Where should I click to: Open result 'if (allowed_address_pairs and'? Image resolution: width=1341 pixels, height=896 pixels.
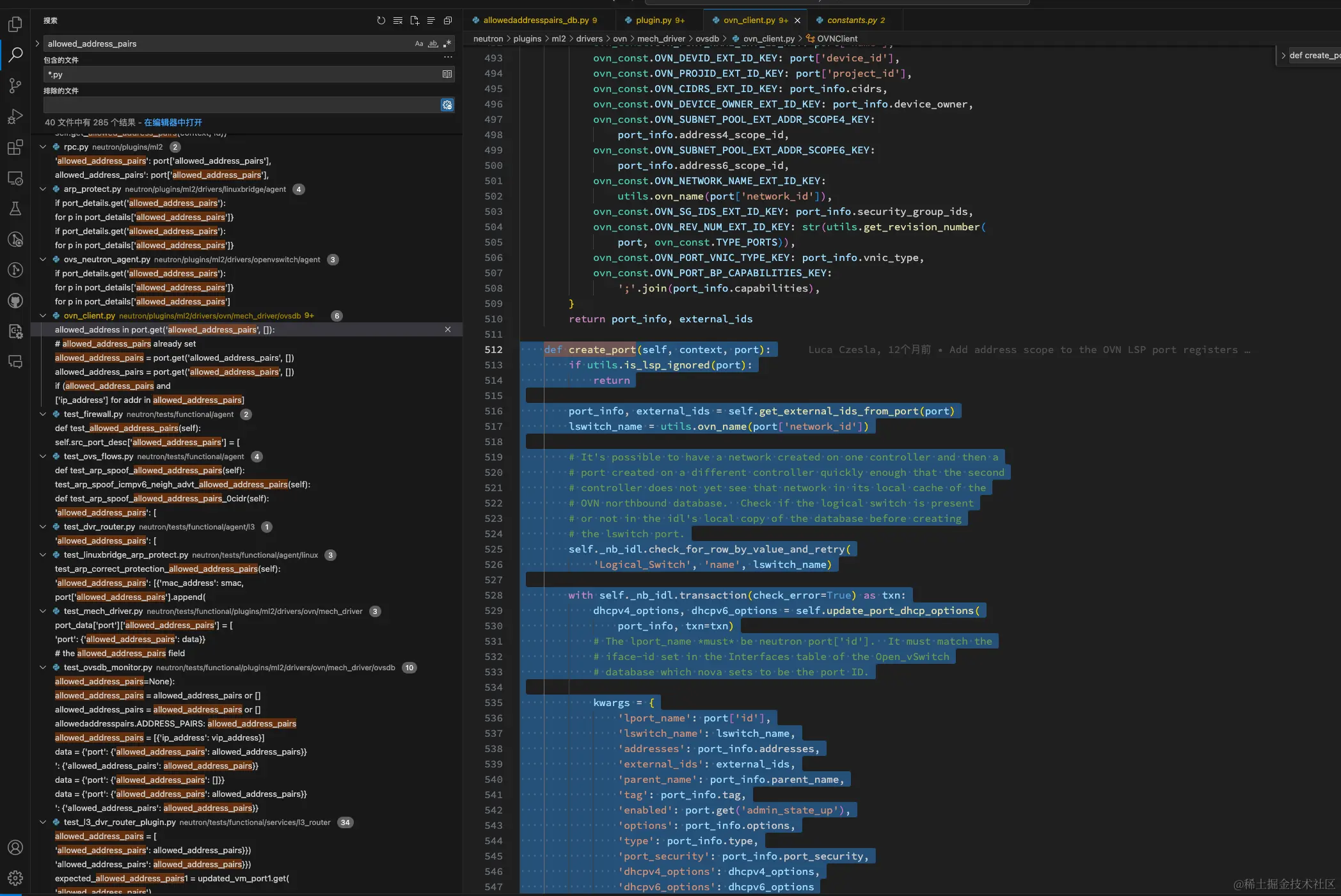coord(113,386)
